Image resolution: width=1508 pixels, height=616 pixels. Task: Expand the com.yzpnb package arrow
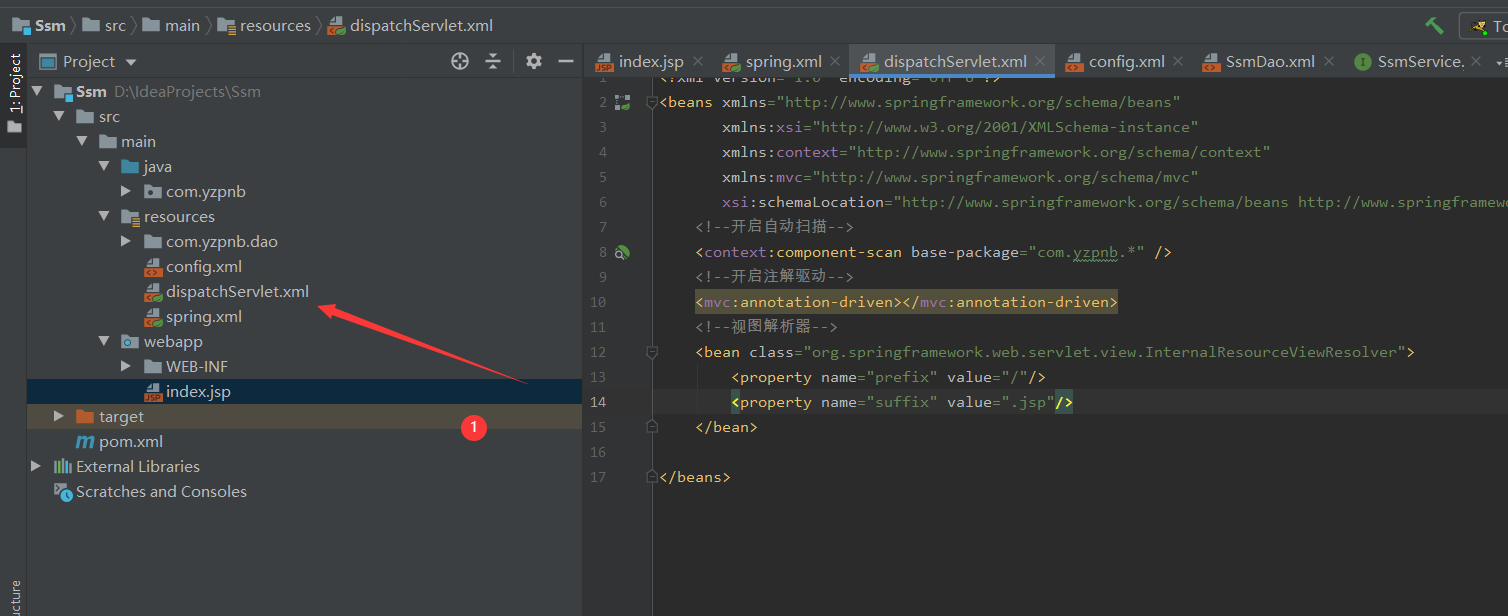click(x=126, y=191)
